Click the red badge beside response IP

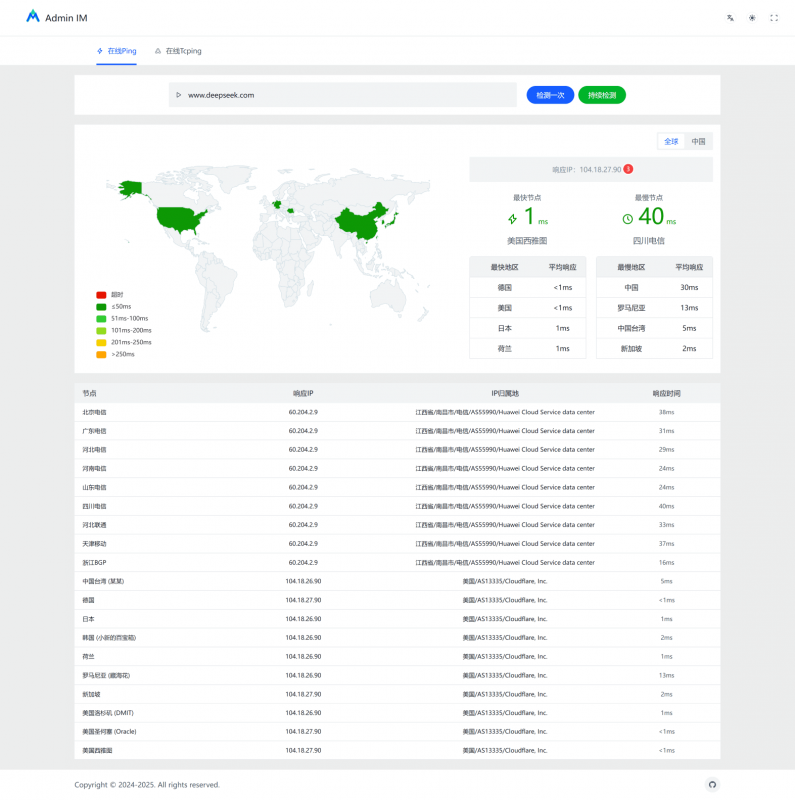pyautogui.click(x=628, y=169)
